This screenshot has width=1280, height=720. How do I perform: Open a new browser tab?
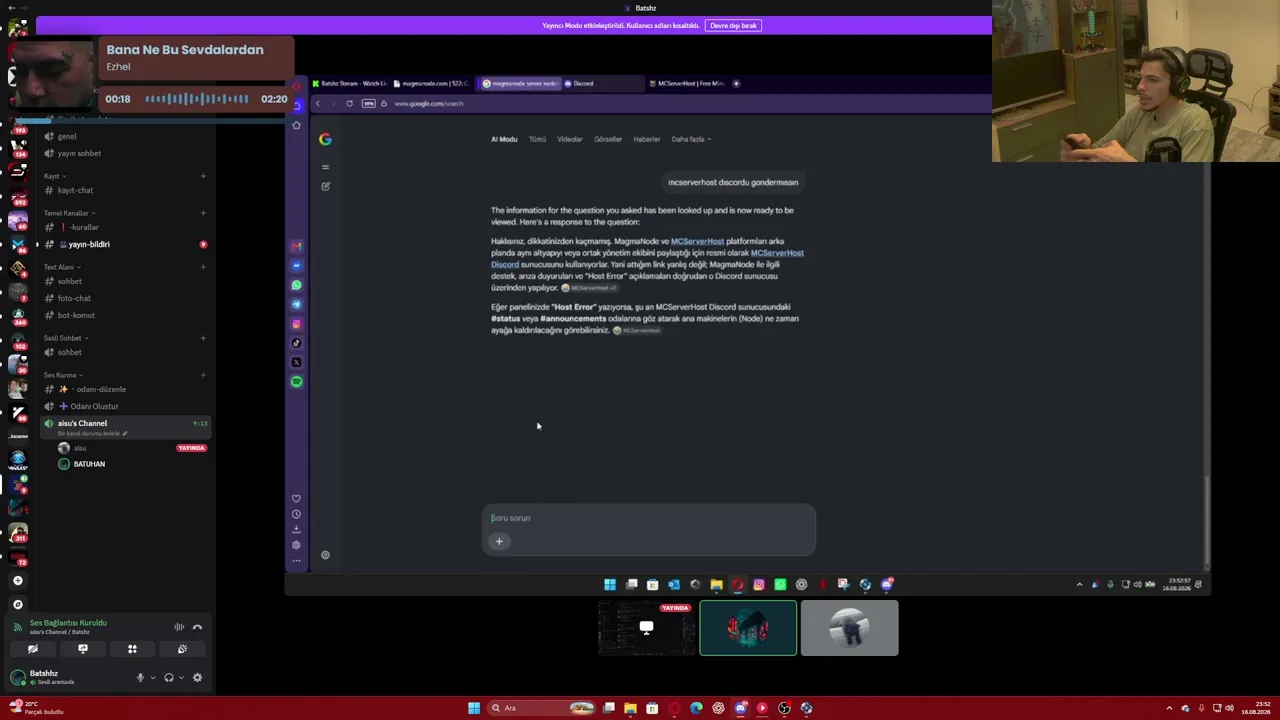(736, 83)
